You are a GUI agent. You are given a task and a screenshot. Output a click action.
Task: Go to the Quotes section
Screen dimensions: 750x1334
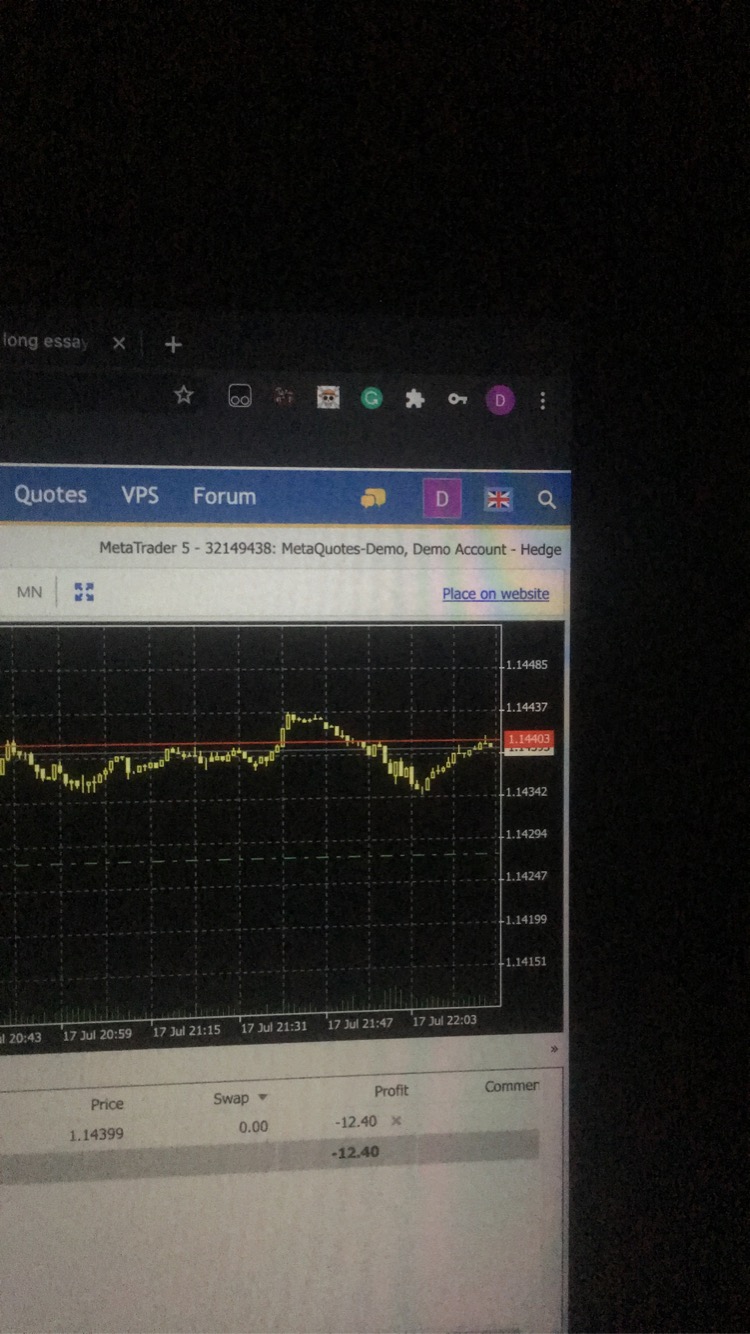[x=50, y=494]
